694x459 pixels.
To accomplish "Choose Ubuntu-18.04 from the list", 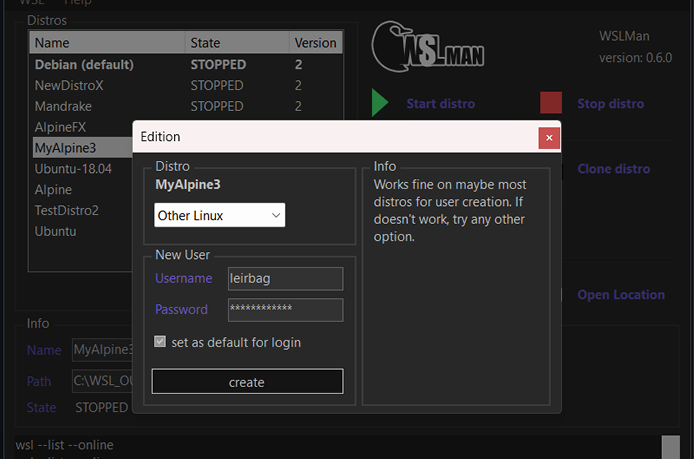I will pos(73,169).
